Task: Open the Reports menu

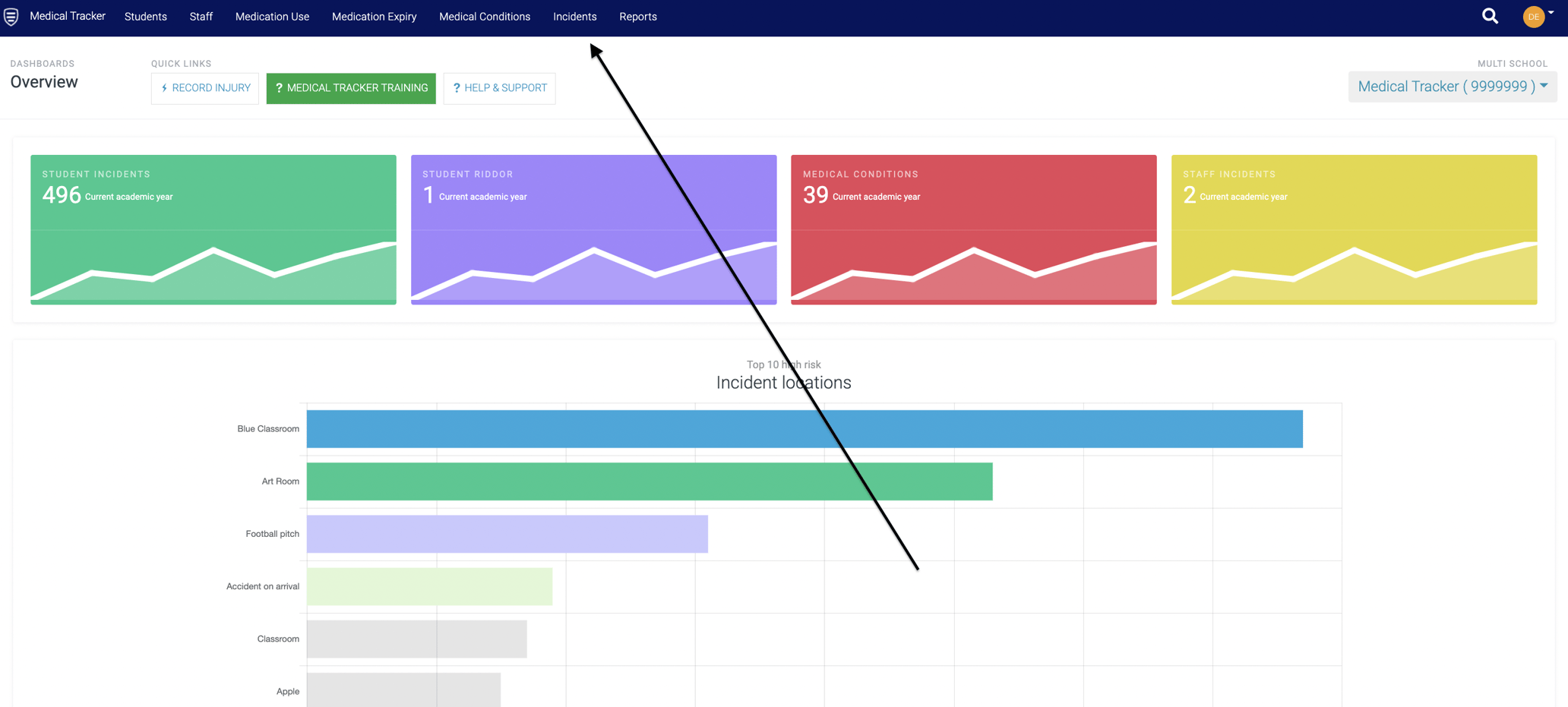Action: 637,17
